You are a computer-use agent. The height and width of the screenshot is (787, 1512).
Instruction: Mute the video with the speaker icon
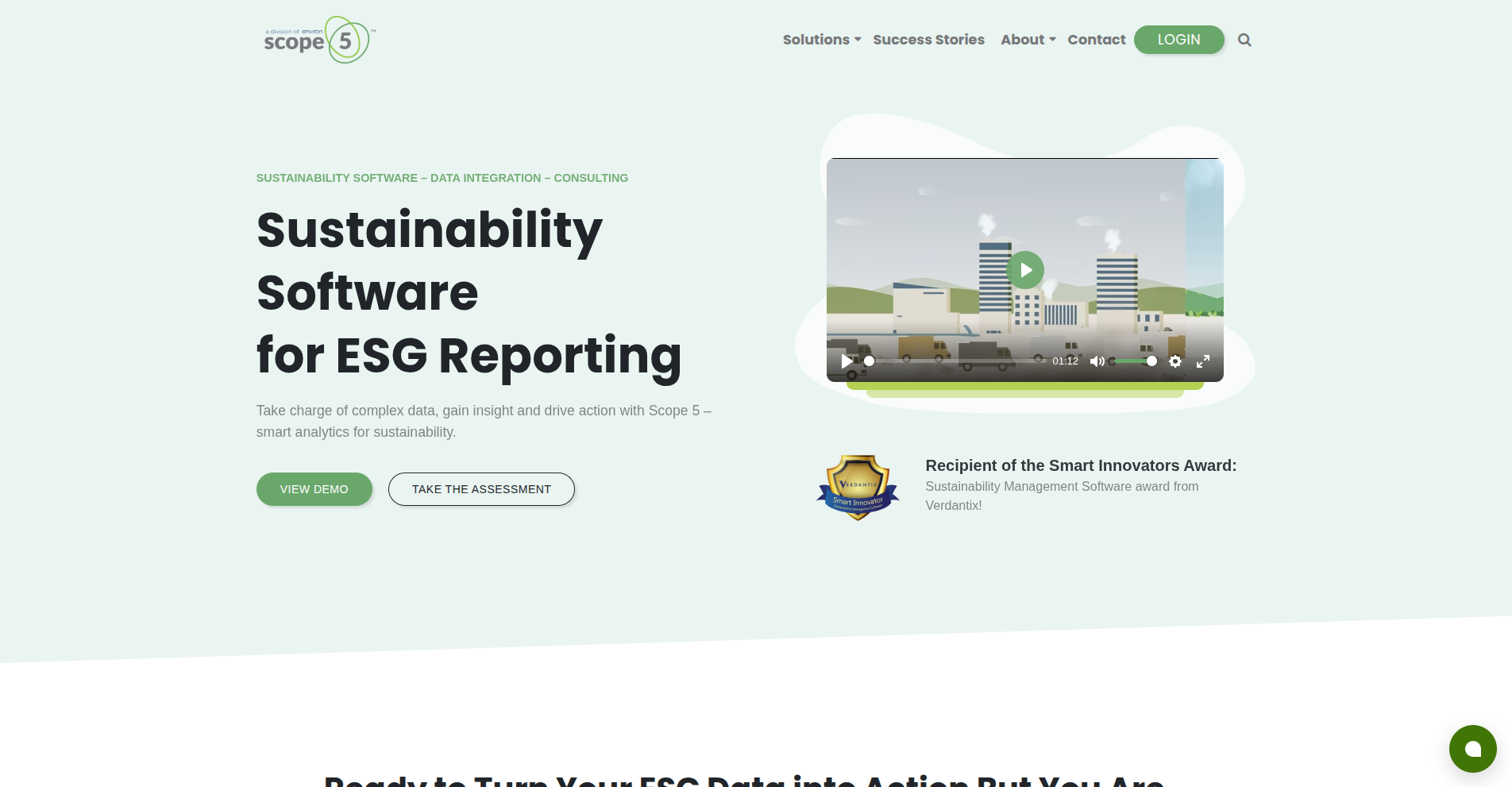[1097, 361]
